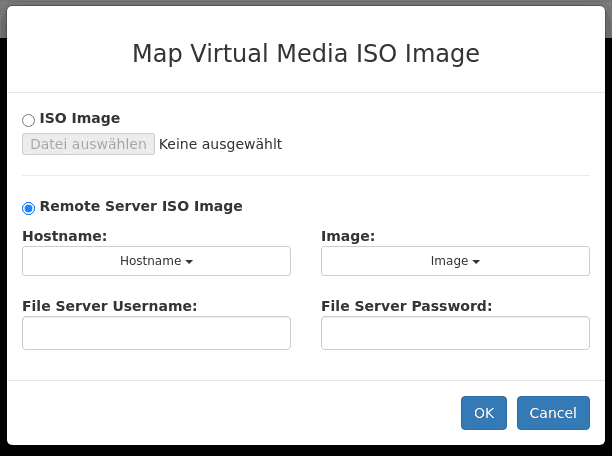The image size is (612, 456).
Task: Click the 'Keine ausgewählt' file status text
Action: point(220,144)
